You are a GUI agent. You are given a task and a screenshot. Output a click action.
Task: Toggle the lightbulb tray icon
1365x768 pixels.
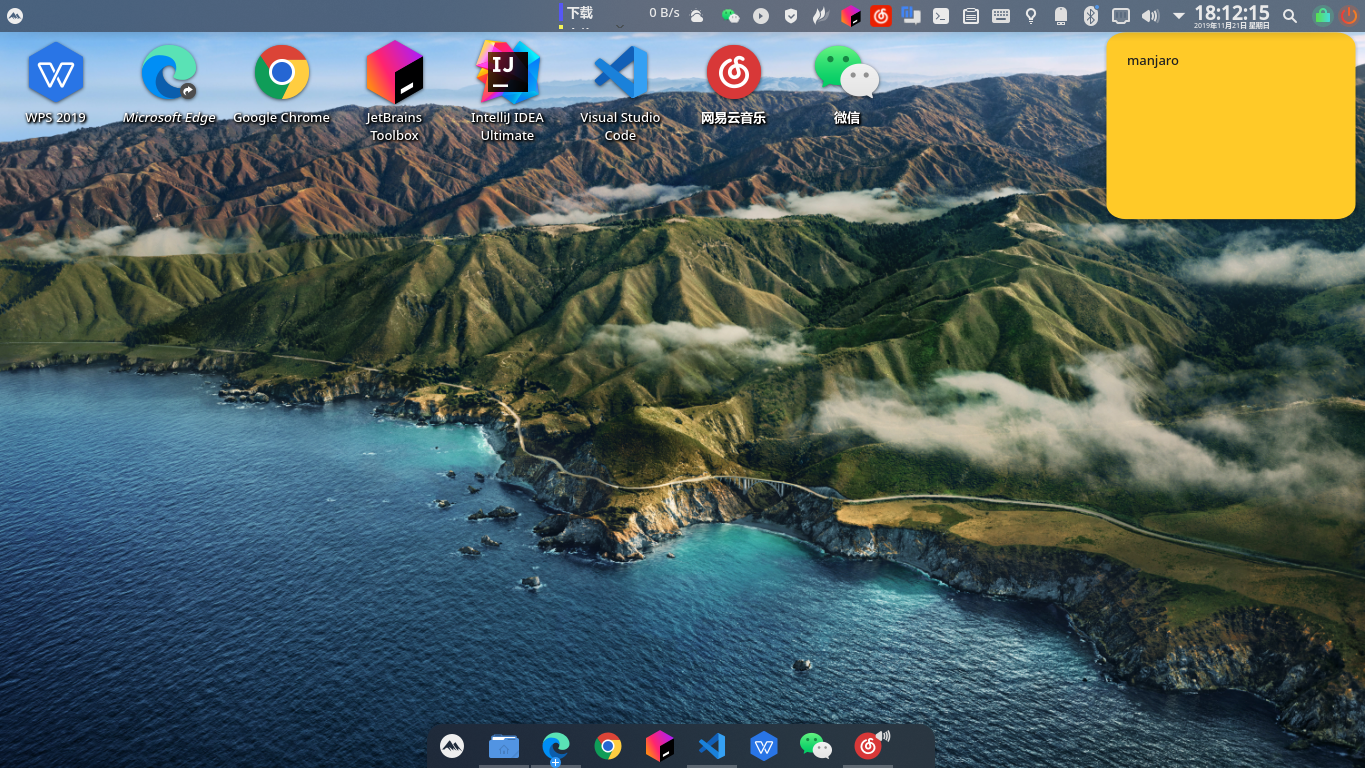coord(1031,16)
